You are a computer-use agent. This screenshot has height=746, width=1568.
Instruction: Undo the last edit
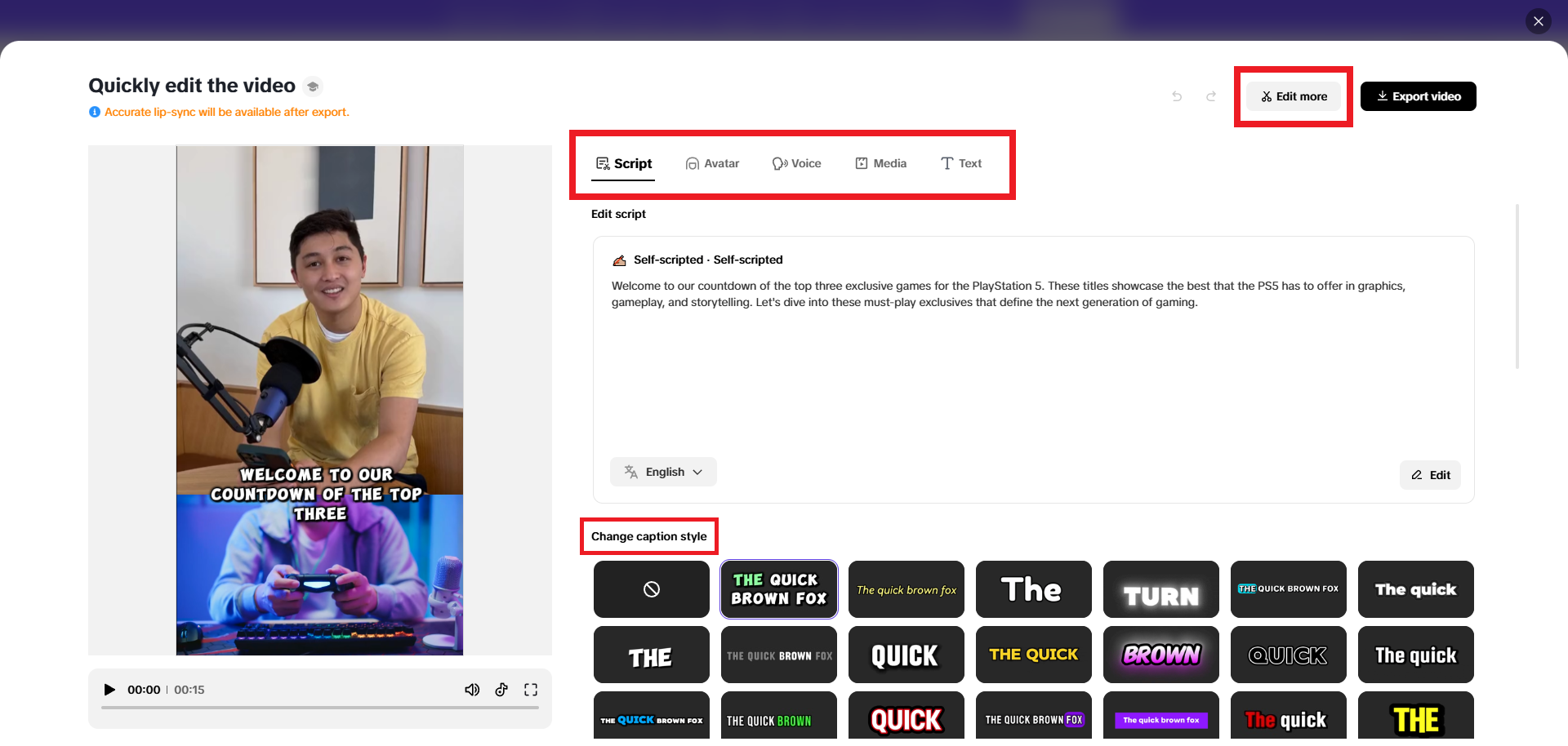tap(1177, 96)
